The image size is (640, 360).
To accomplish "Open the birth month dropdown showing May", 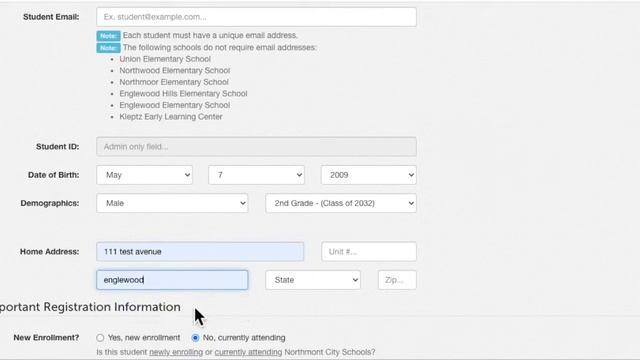I will 144,175.
